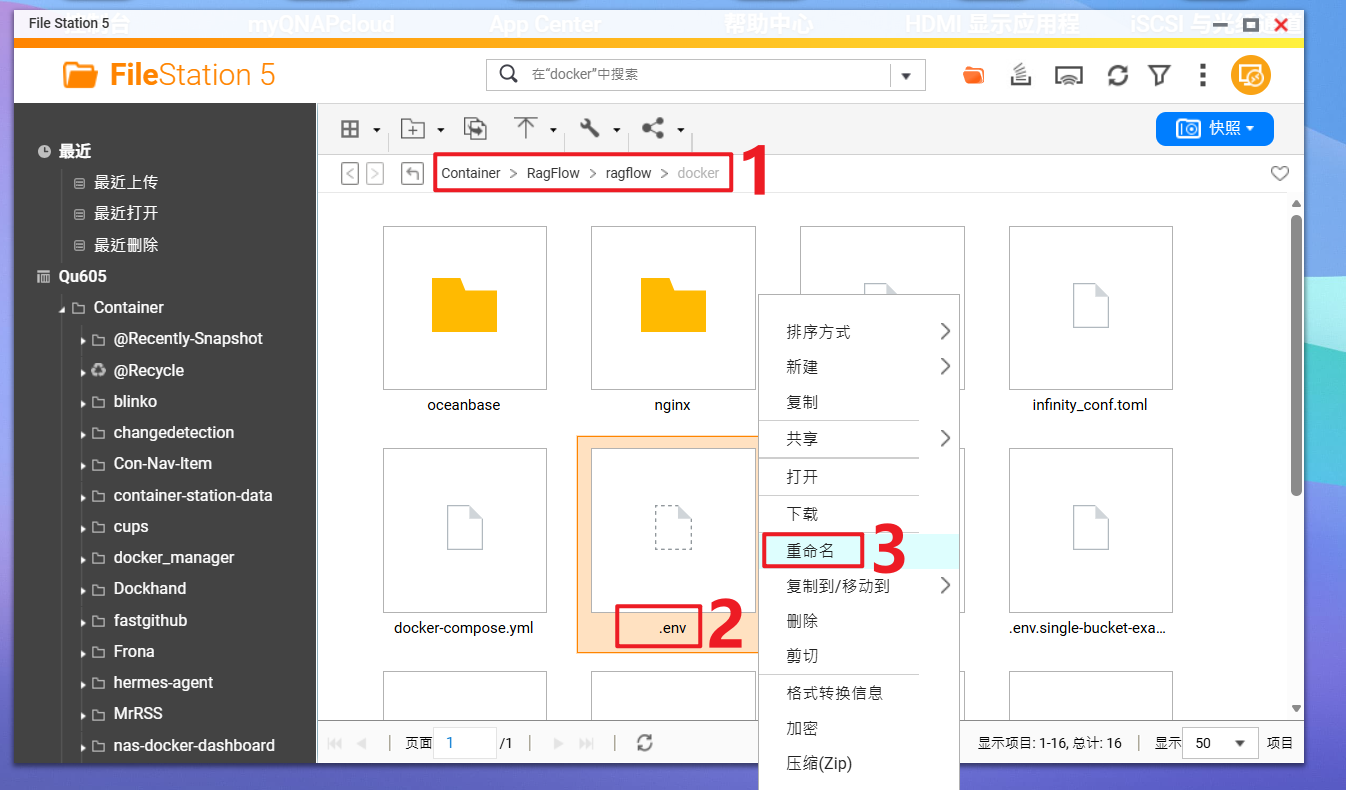The image size is (1346, 790).
Task: Open the tools wrench dropdown arrow
Action: (x=616, y=130)
